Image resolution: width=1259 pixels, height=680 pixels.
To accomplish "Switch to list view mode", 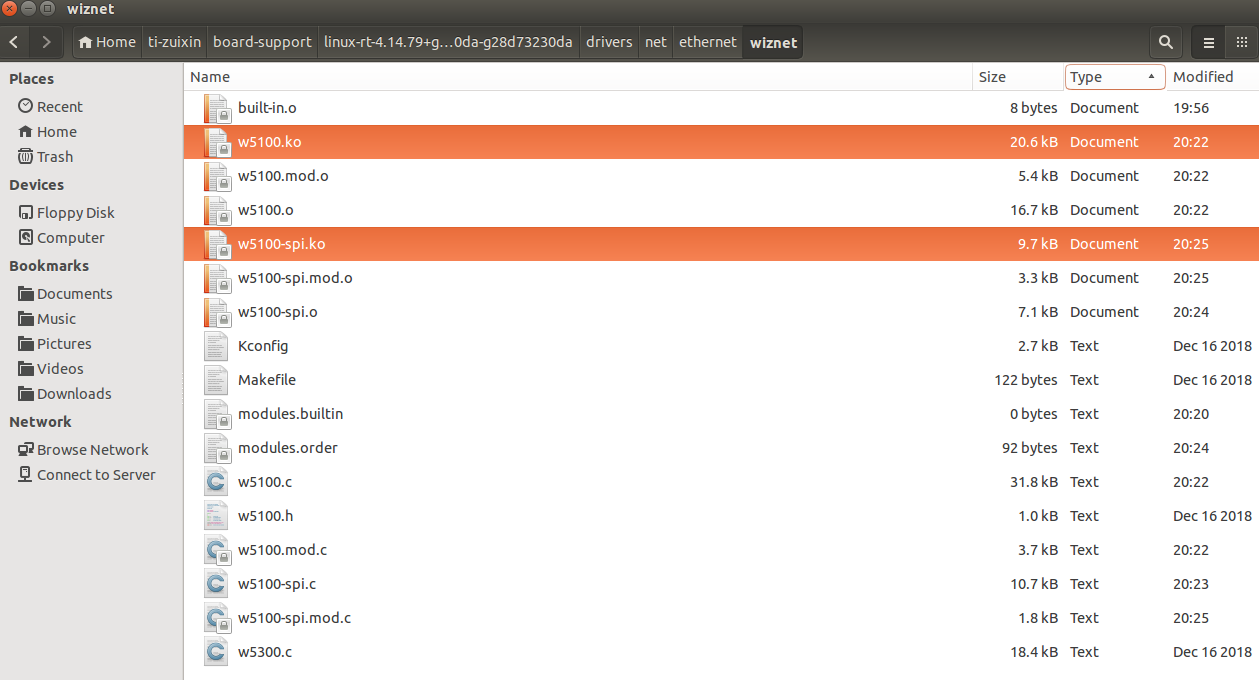I will [x=1208, y=42].
